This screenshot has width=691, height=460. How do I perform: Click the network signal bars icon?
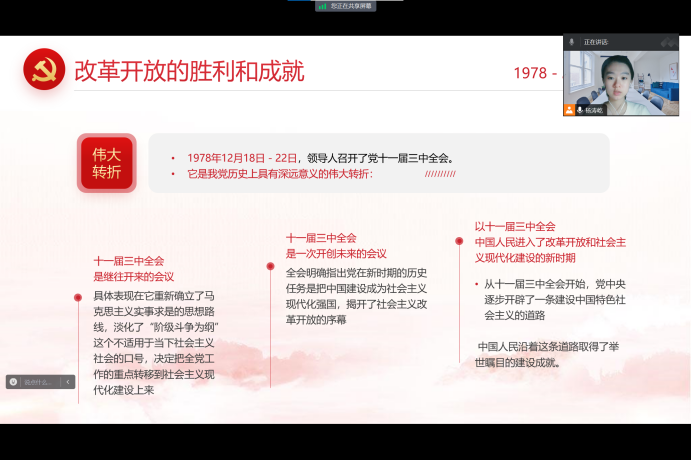point(322,6)
